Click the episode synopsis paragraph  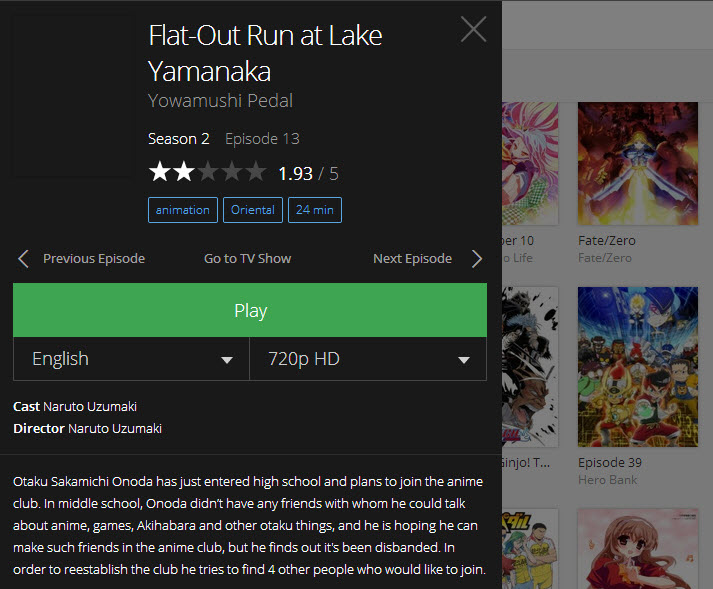[x=249, y=525]
